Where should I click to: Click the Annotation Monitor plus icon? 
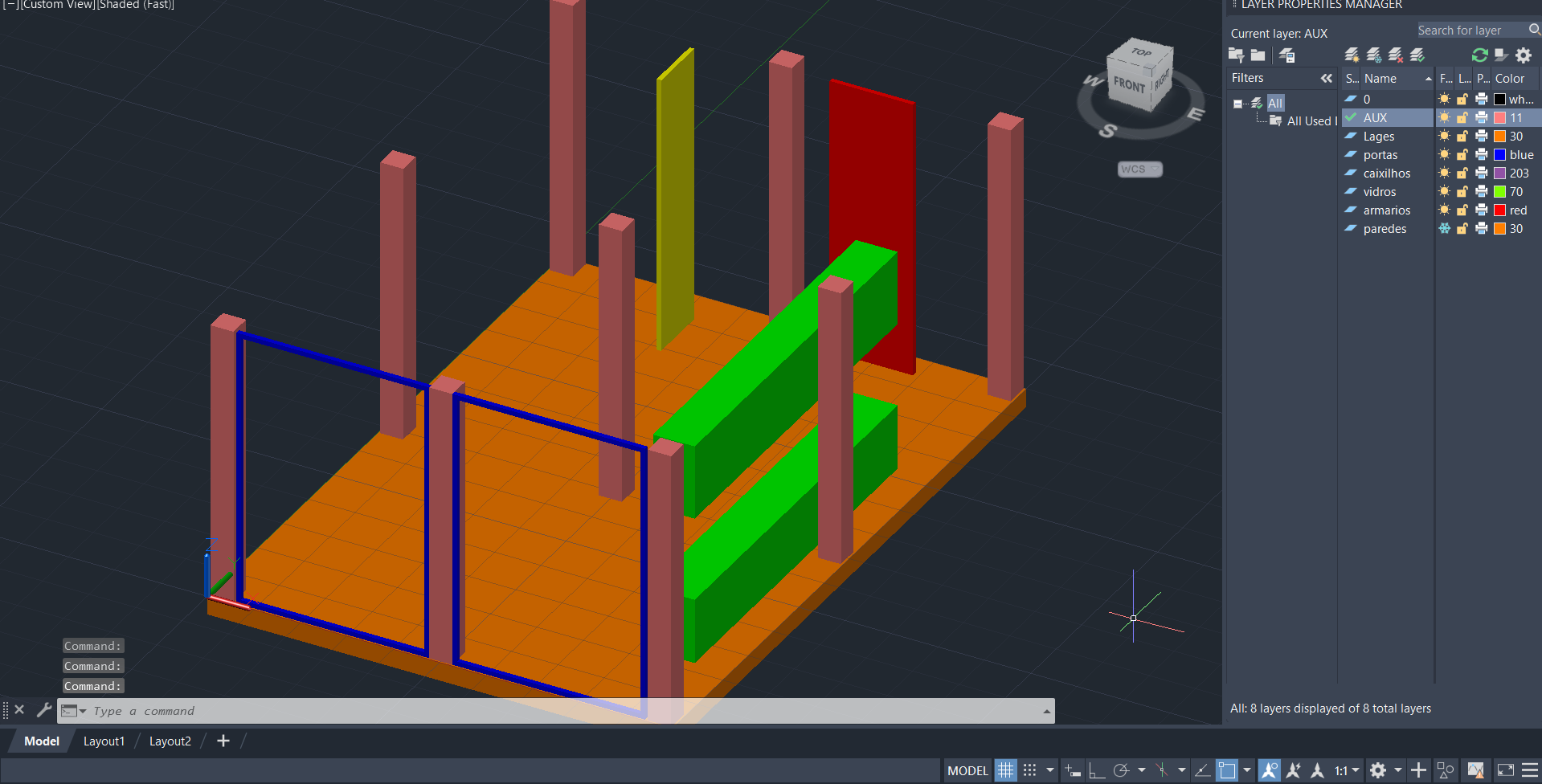[1419, 770]
